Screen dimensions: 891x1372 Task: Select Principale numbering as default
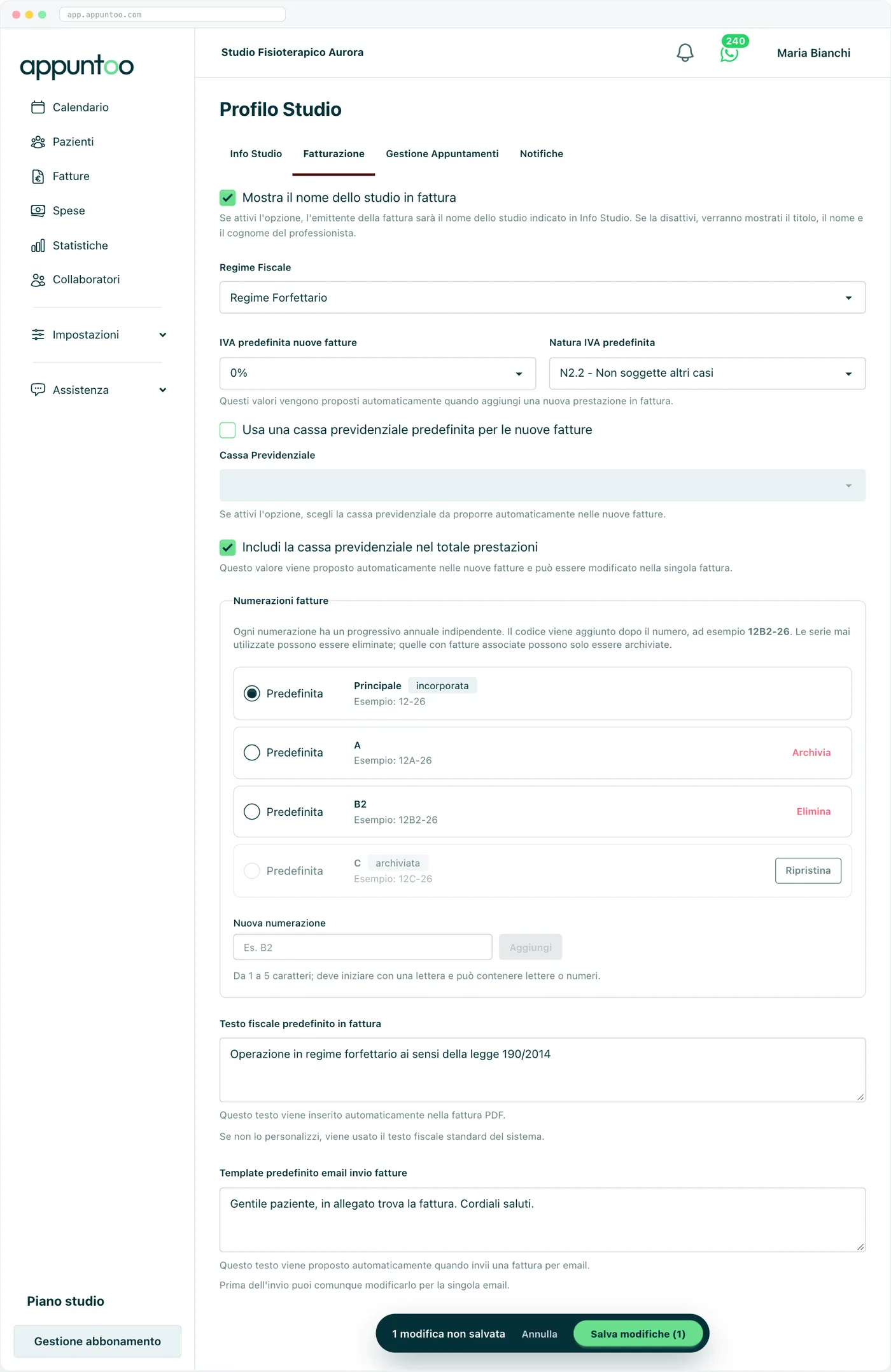252,694
